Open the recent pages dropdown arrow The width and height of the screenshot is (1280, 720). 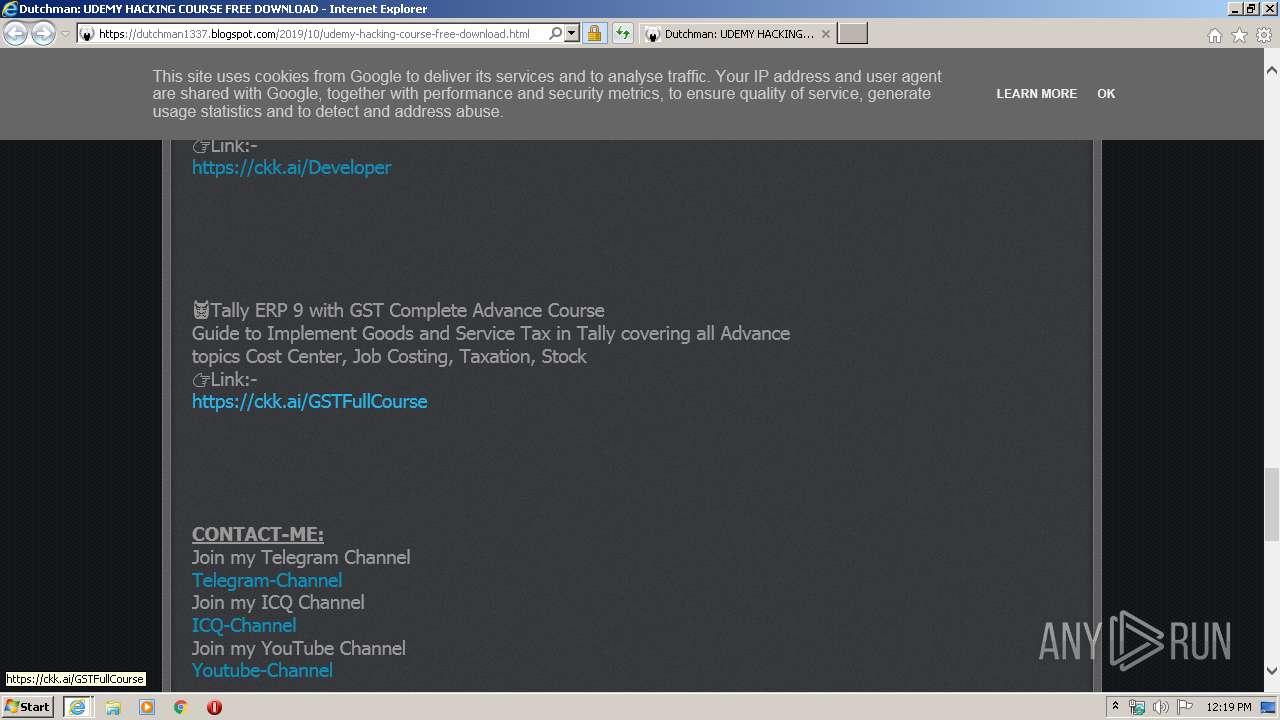(x=65, y=34)
